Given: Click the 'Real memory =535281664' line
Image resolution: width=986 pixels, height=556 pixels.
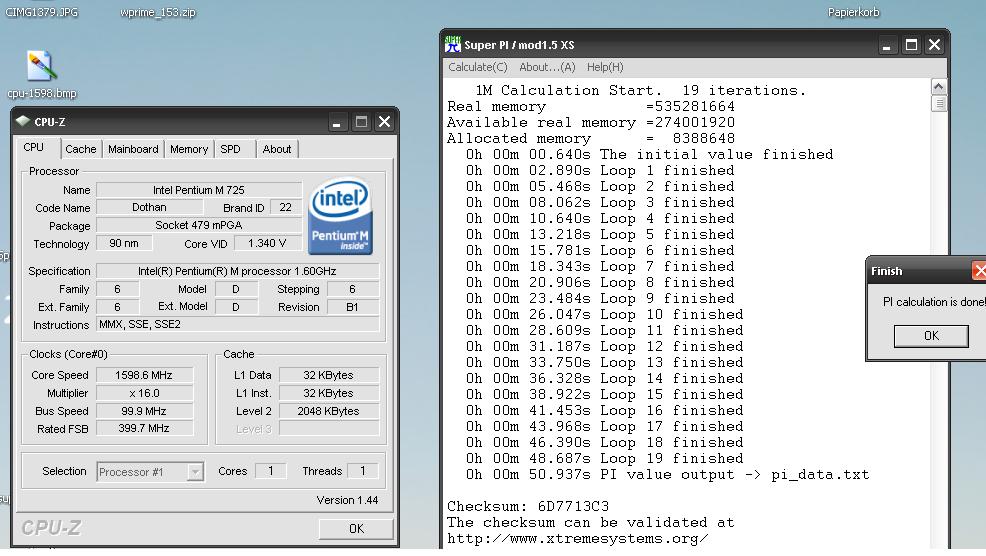Looking at the screenshot, I should pyautogui.click(x=590, y=106).
